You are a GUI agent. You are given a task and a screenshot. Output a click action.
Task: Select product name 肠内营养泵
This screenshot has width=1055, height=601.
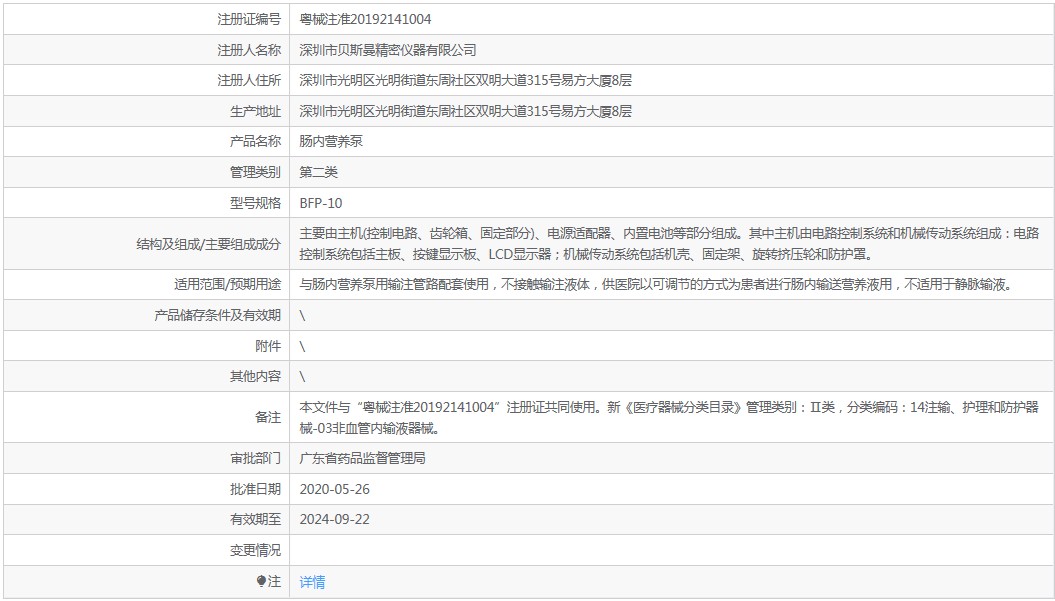(x=331, y=141)
